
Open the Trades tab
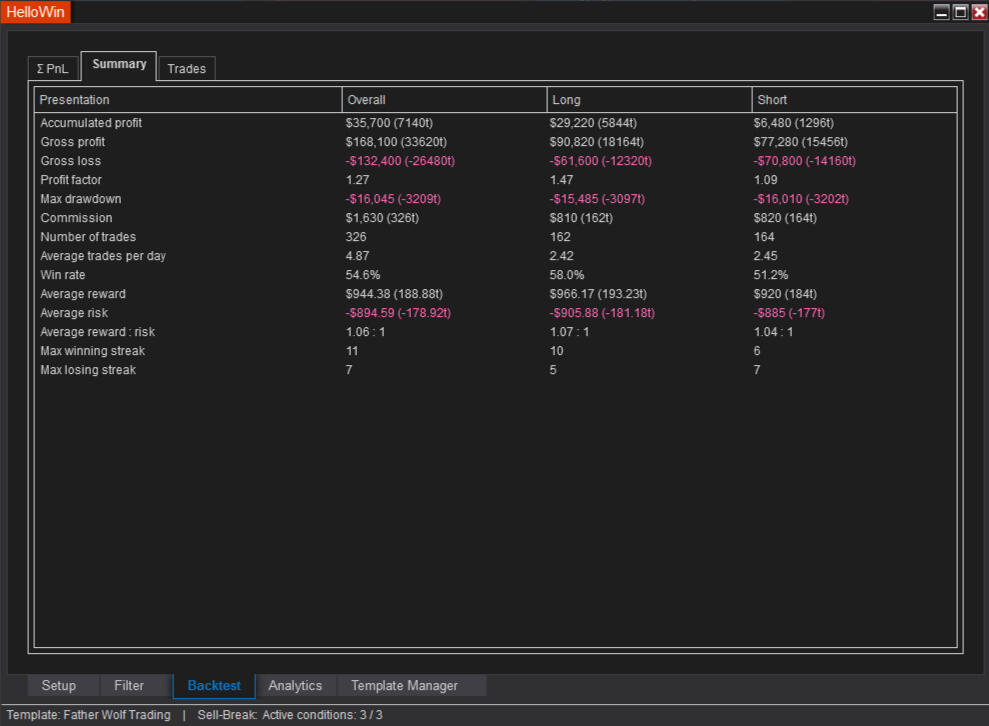[x=186, y=69]
